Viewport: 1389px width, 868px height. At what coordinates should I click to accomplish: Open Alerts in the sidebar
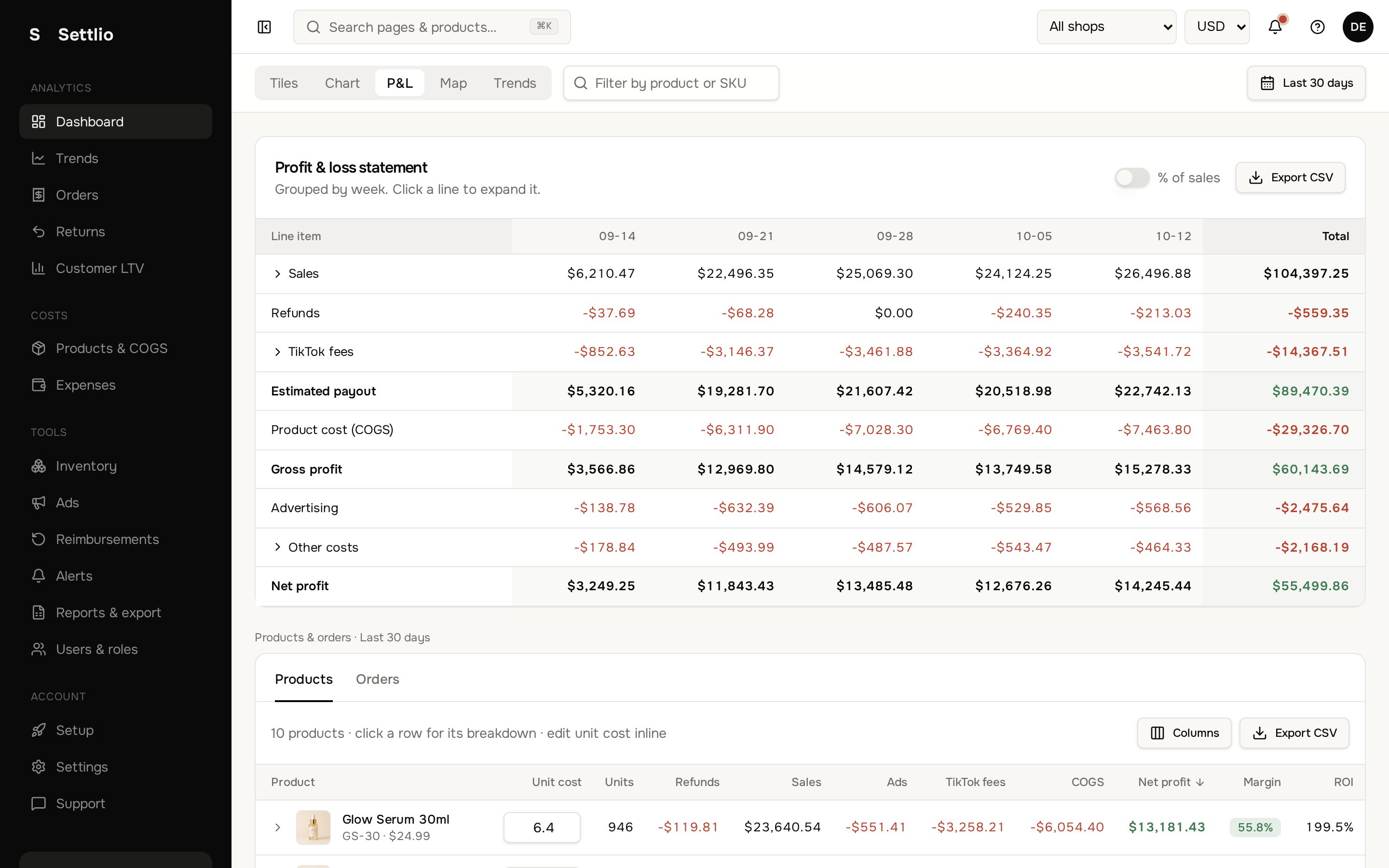pos(115,576)
